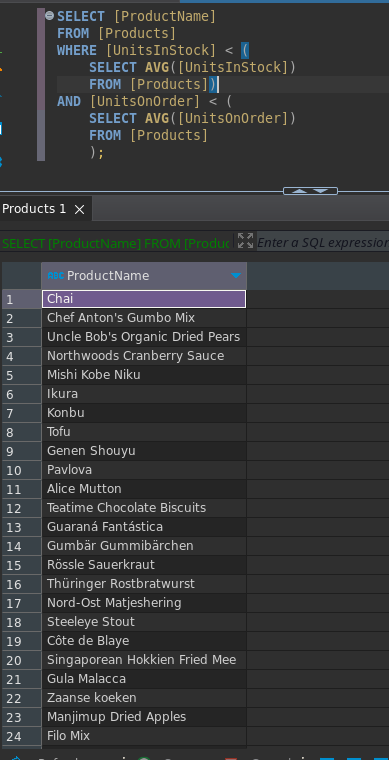389x760 pixels.
Task: Click the Alice Mutton cell
Action: click(144, 489)
